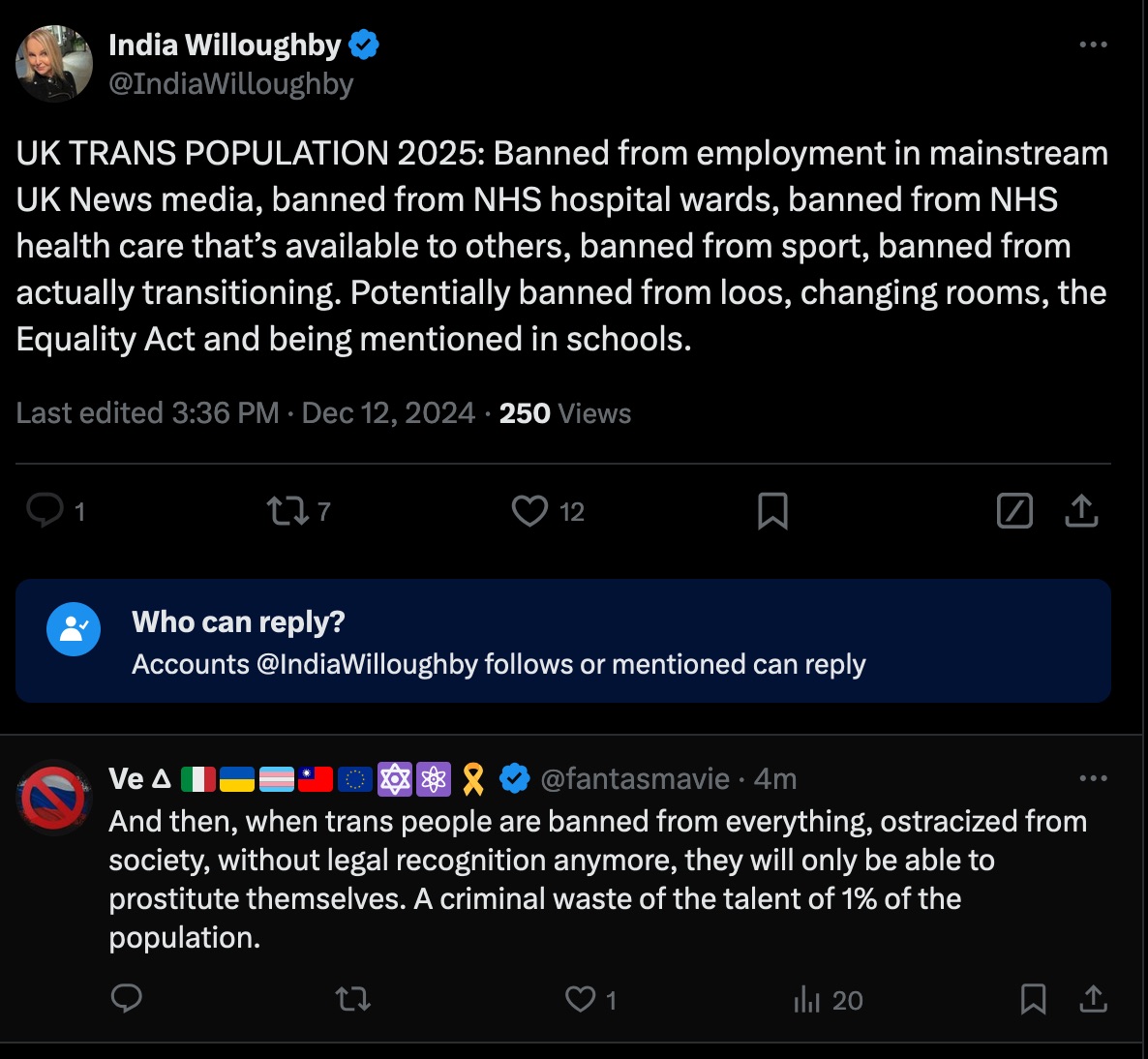
Task: Bookmark India Willoughby's post
Action: coord(772,510)
